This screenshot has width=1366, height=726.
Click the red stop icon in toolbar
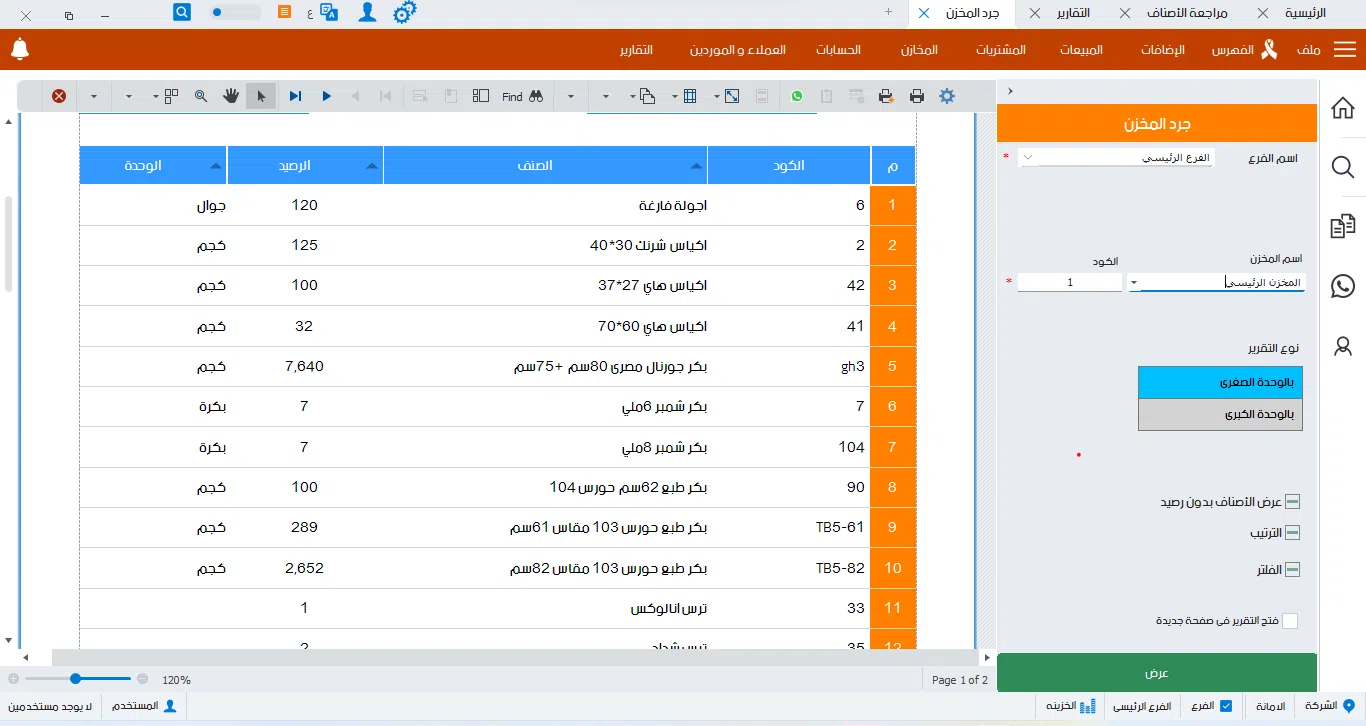click(59, 96)
